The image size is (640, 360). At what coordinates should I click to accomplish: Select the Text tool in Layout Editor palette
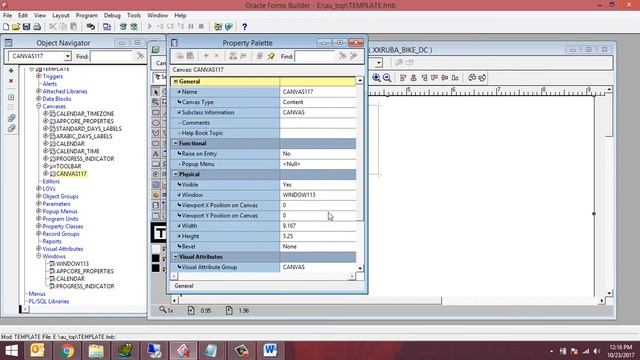(x=156, y=154)
